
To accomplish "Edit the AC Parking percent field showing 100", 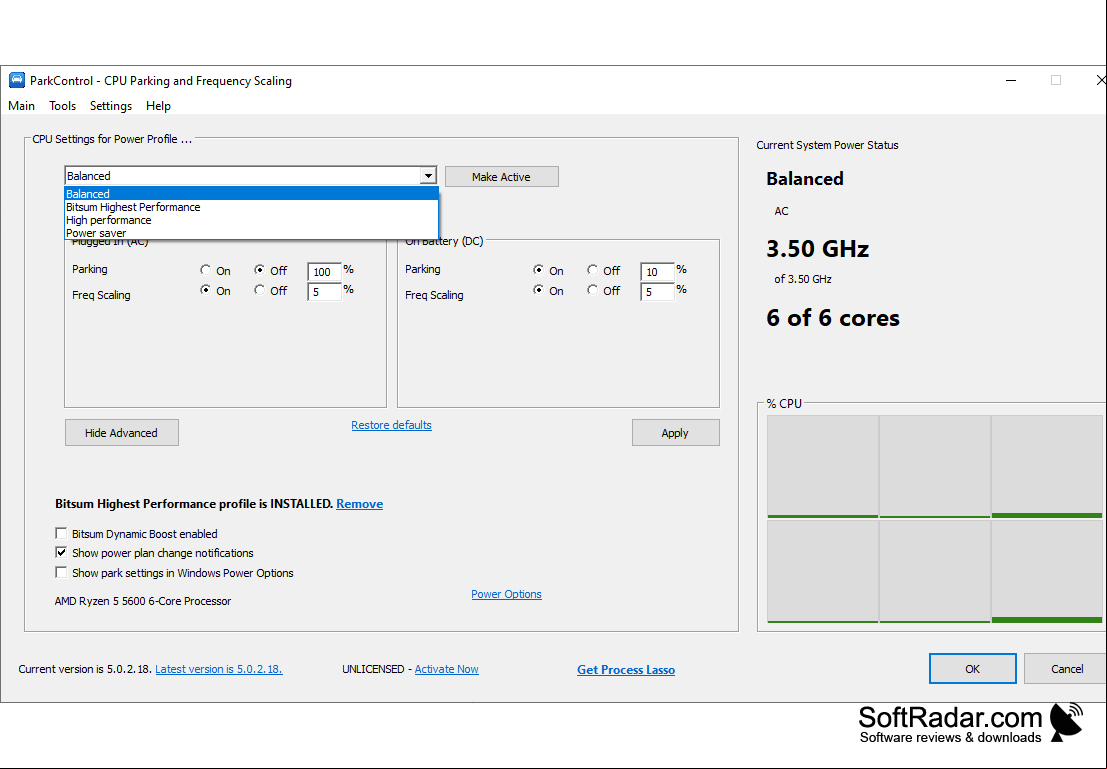I will [324, 272].
